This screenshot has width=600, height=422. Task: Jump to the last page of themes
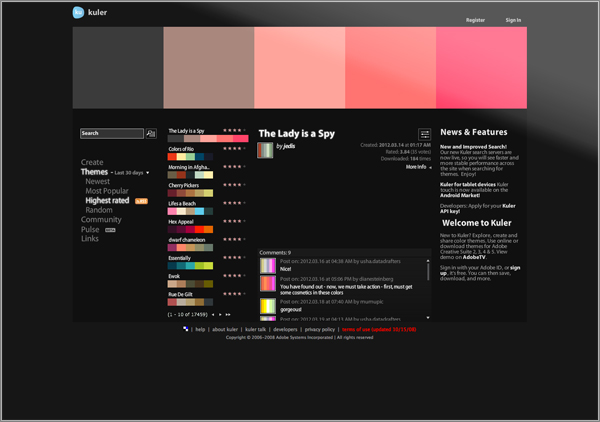228,314
